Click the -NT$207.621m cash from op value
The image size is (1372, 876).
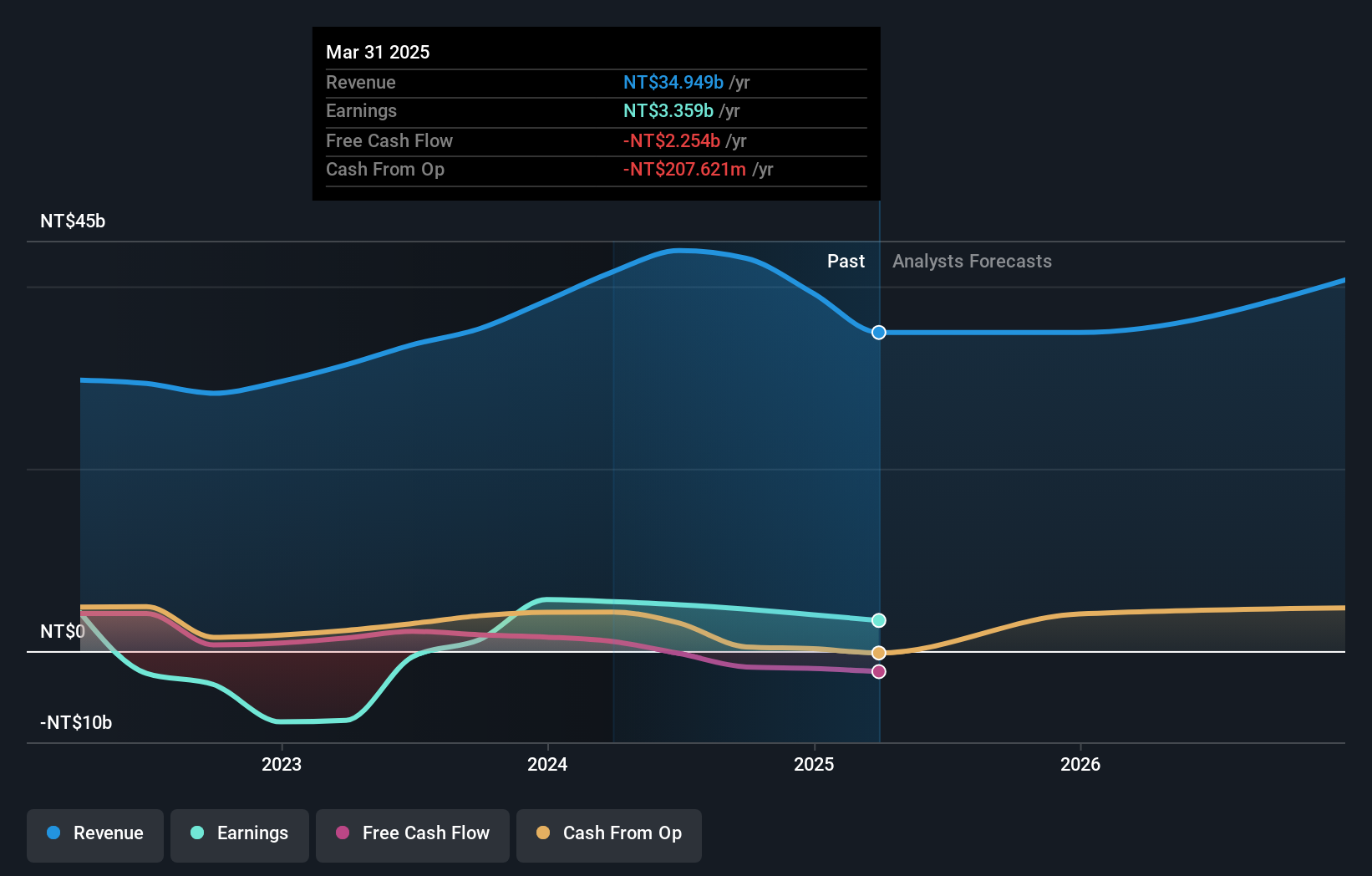(684, 169)
